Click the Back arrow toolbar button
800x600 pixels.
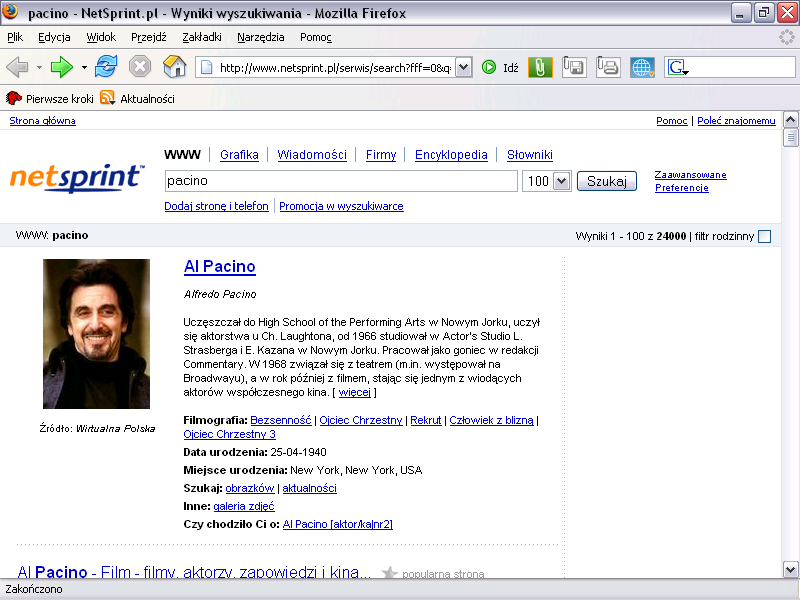(x=17, y=67)
